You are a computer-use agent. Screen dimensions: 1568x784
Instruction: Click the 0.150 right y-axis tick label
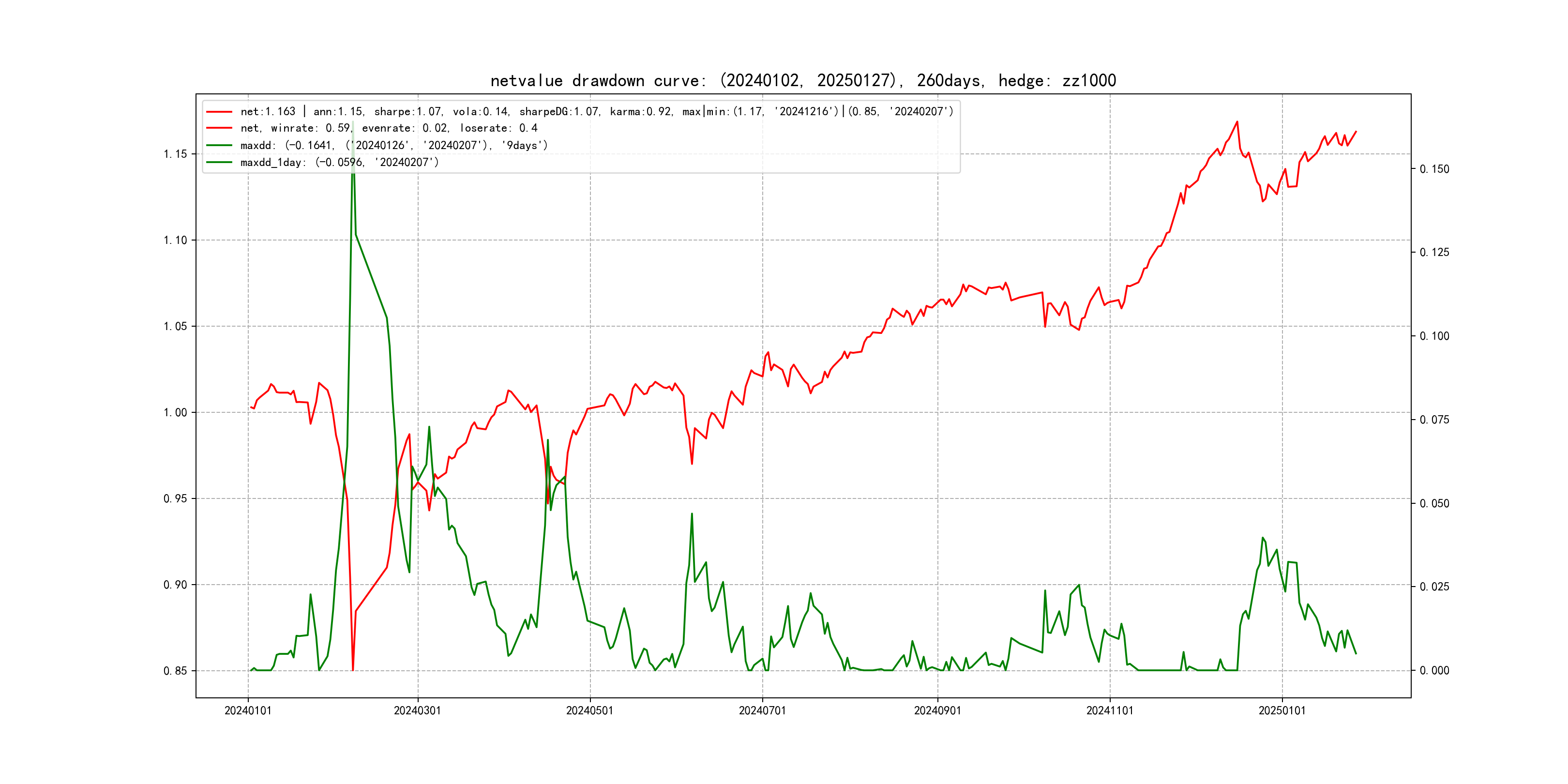pos(1434,169)
